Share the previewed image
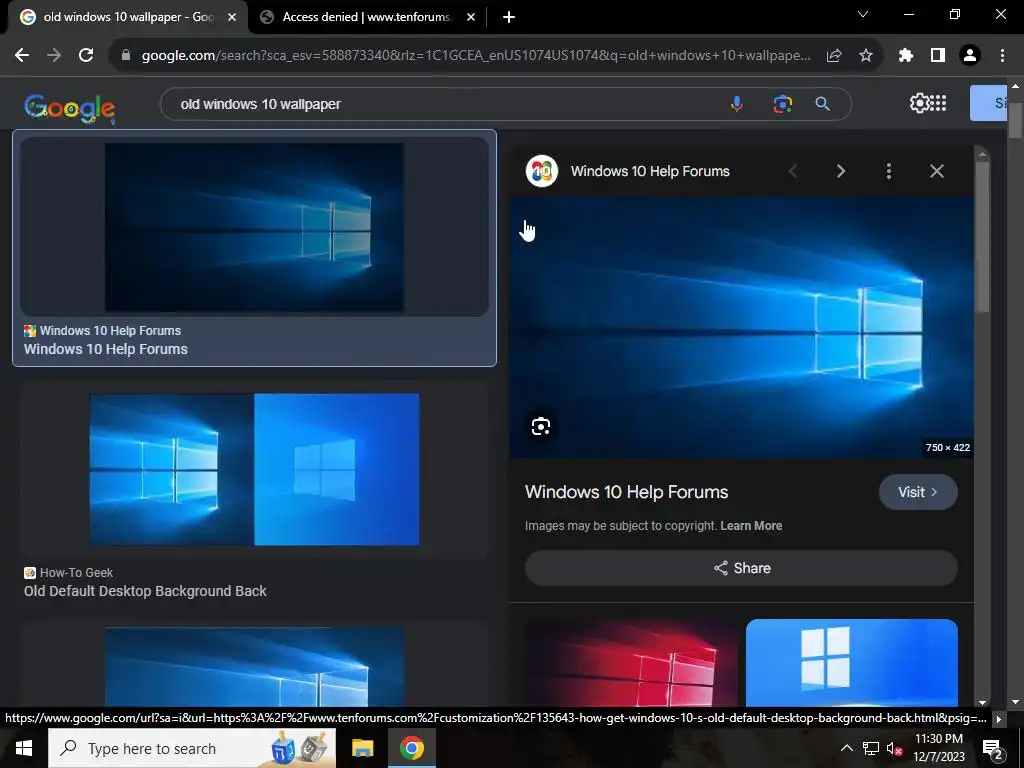Viewport: 1024px width, 768px height. click(741, 568)
